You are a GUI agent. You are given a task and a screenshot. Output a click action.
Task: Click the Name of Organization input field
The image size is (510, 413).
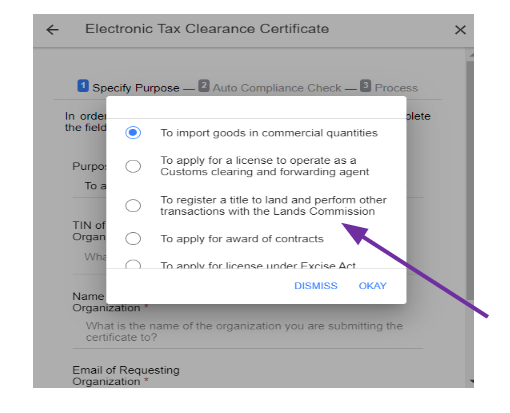(x=248, y=331)
